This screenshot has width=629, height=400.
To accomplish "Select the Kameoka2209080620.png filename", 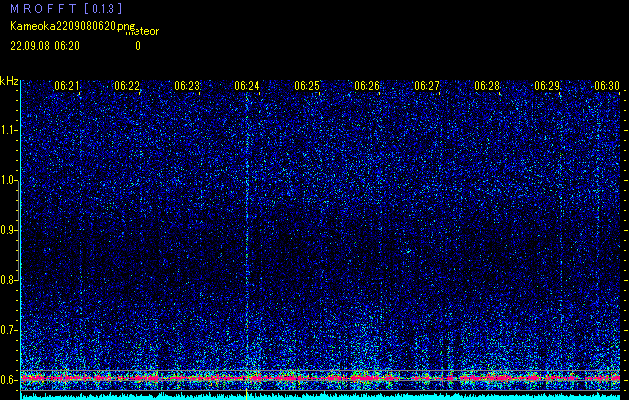I will coord(73,27).
